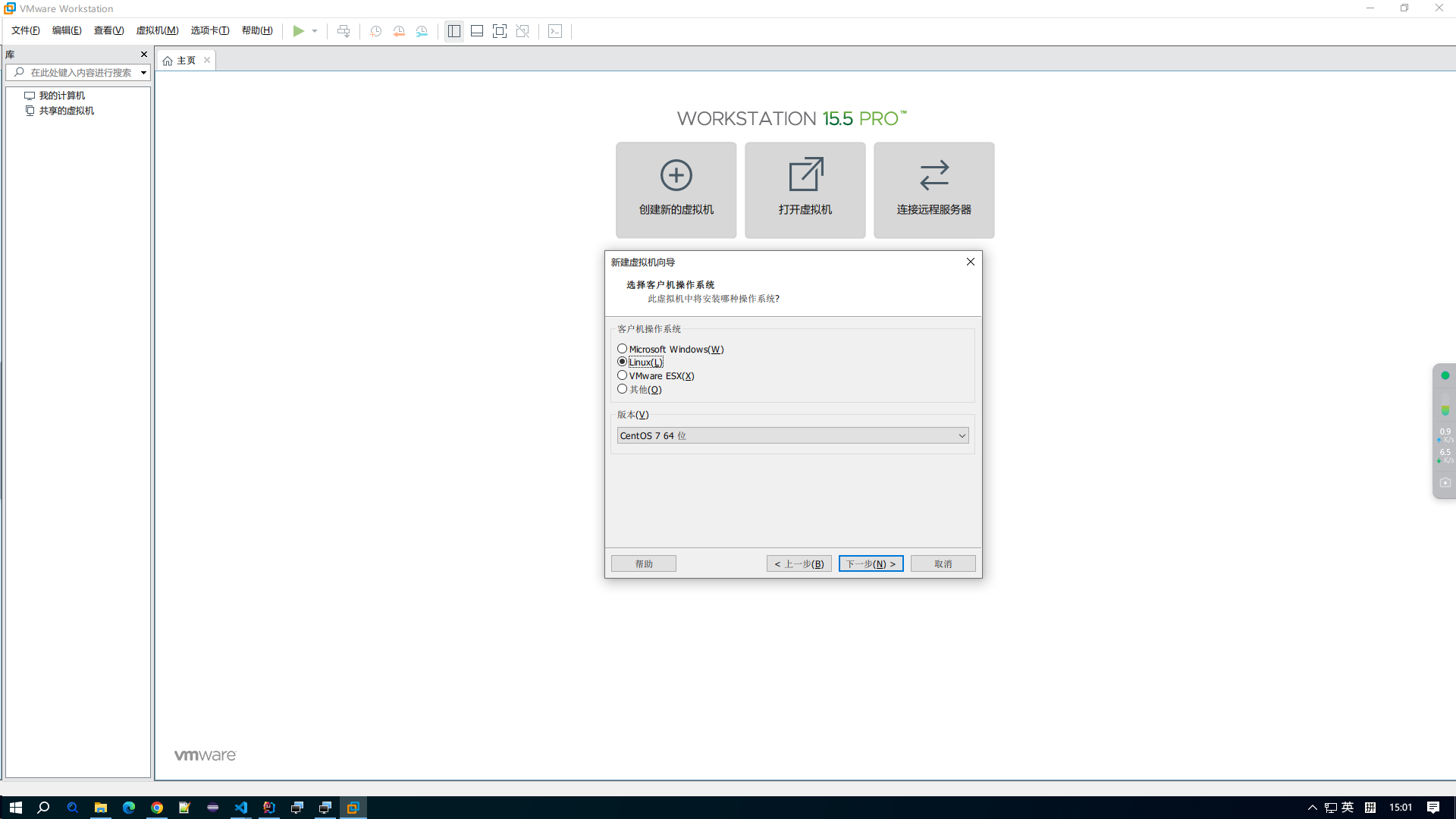Viewport: 1456px width, 819px height.
Task: Toggle the library sidebar view icon
Action: tap(454, 31)
